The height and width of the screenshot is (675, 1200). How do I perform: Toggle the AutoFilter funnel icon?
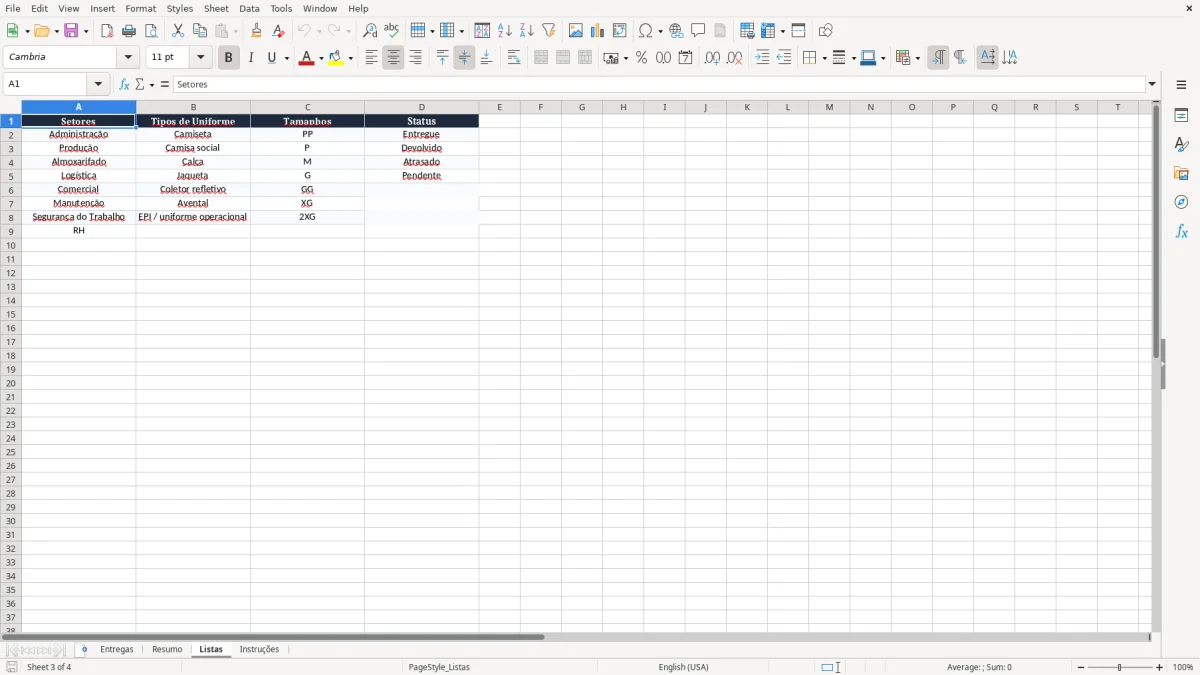click(549, 31)
